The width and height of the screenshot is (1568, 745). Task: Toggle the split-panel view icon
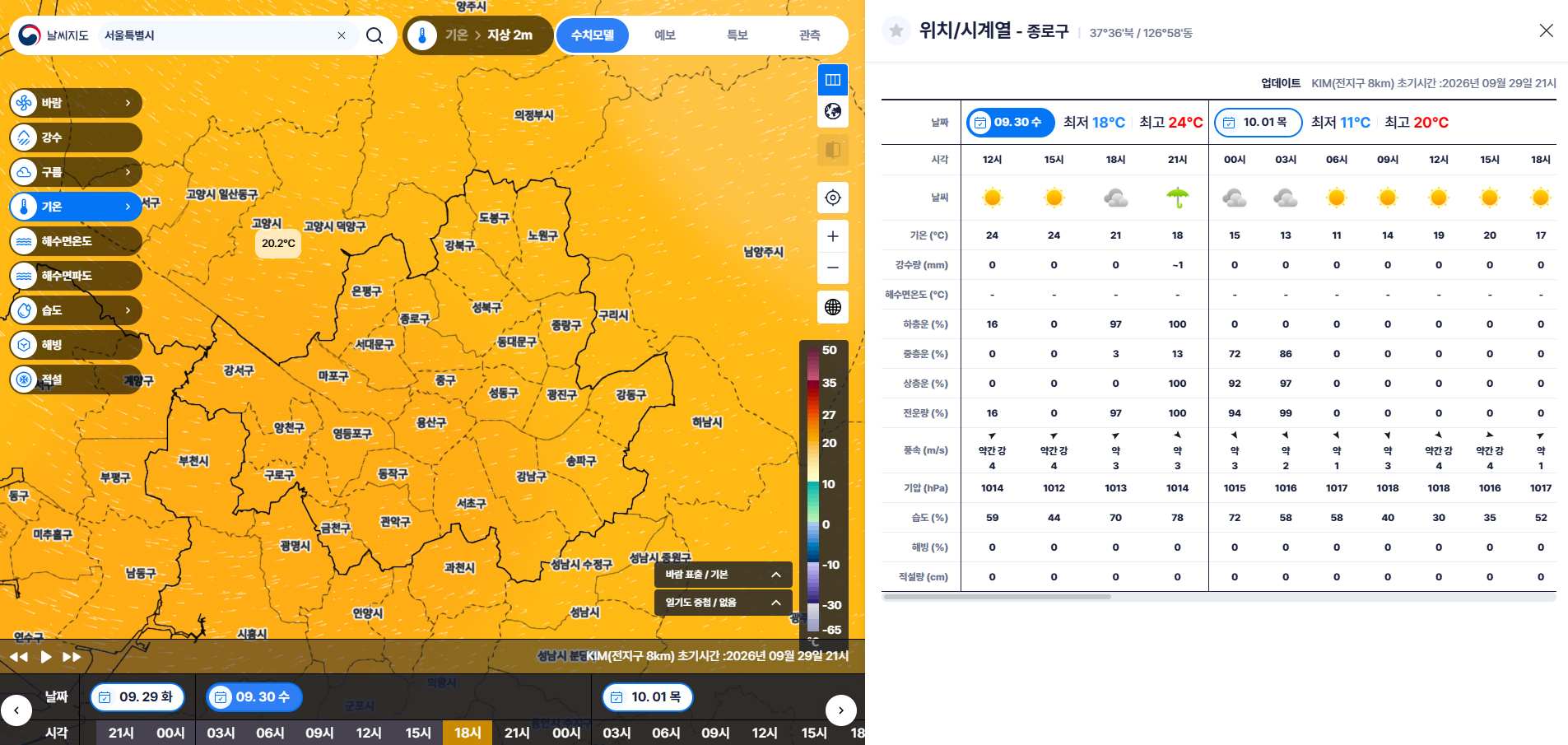(x=833, y=80)
